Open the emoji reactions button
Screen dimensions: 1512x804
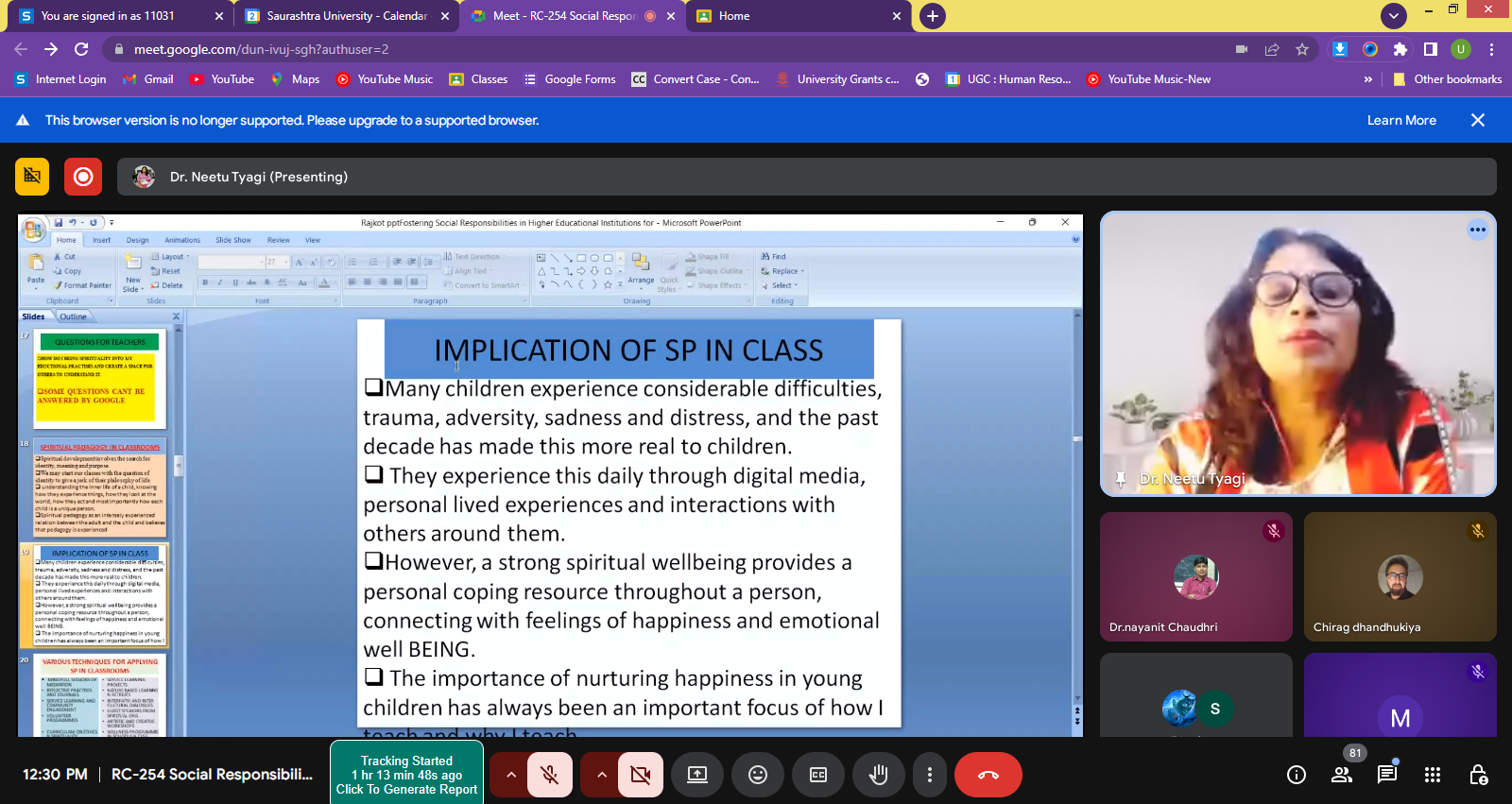pyautogui.click(x=757, y=775)
